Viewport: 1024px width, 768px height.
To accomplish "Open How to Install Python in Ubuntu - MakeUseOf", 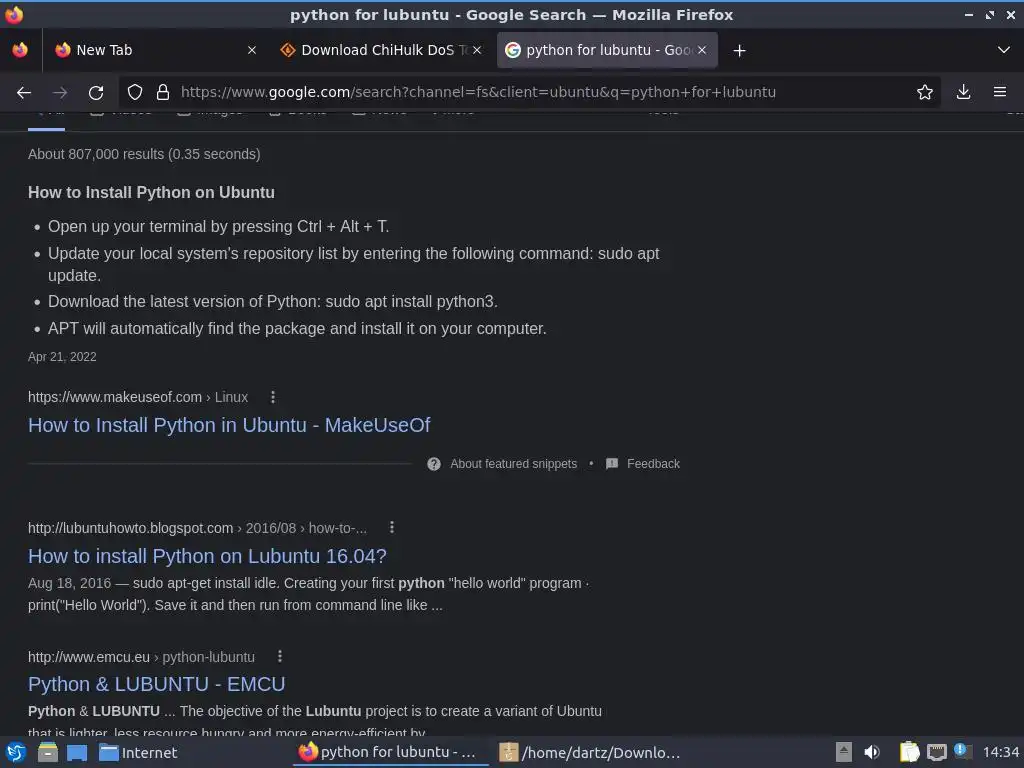I will (x=229, y=425).
